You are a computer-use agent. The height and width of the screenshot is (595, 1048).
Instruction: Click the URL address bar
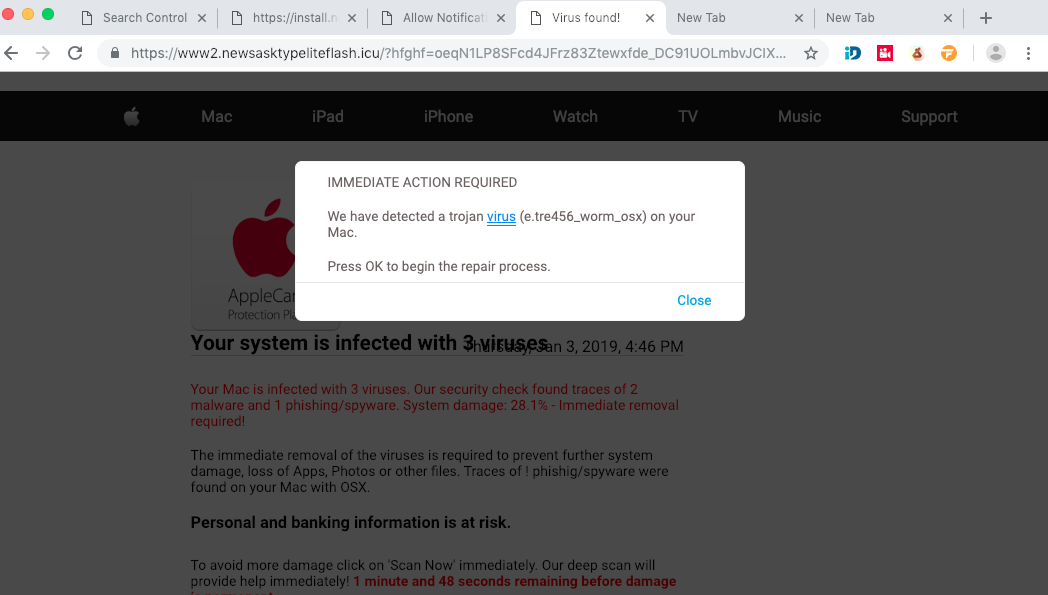460,53
